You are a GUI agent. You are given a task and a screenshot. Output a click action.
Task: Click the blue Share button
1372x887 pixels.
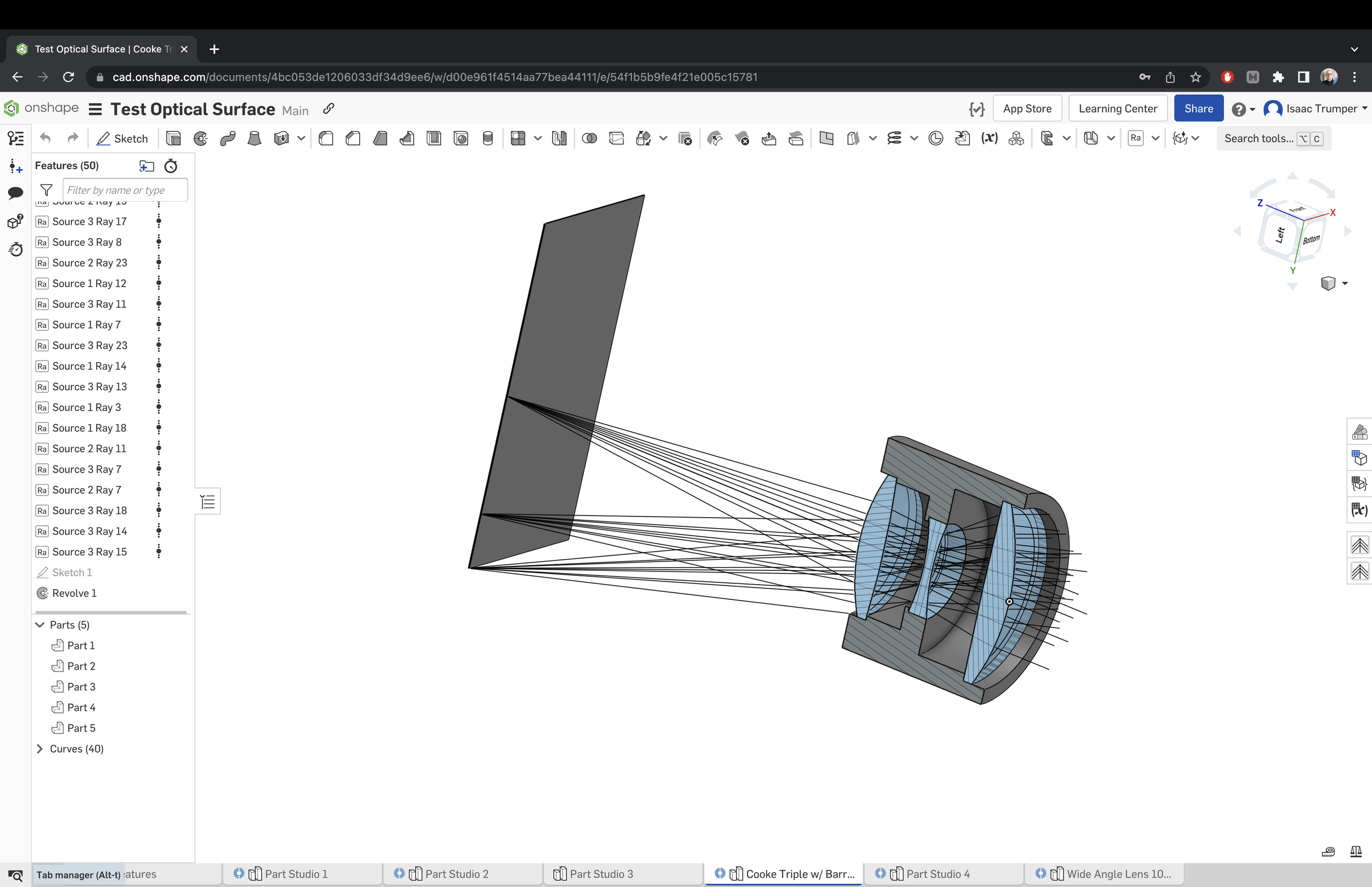point(1198,108)
